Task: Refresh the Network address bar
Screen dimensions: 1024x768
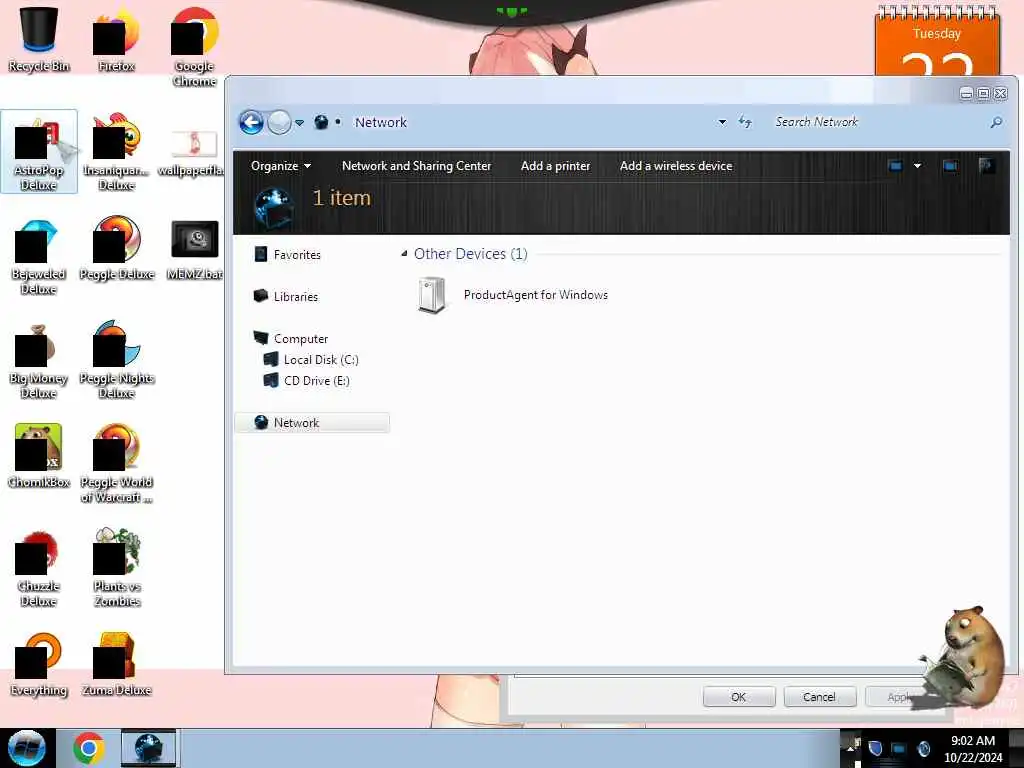Action: (745, 122)
